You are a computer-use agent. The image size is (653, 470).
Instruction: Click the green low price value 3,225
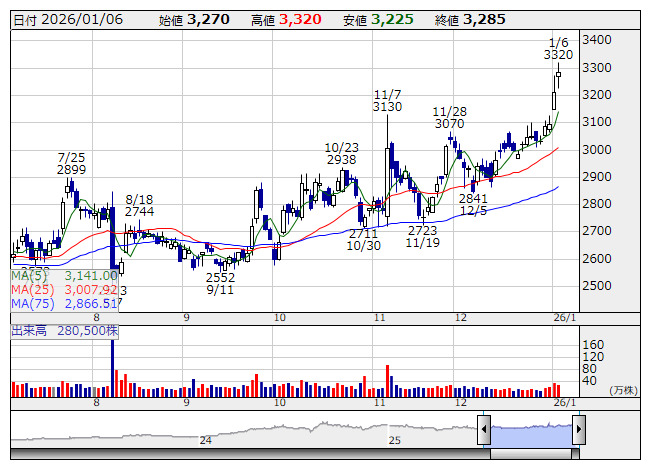392,20
